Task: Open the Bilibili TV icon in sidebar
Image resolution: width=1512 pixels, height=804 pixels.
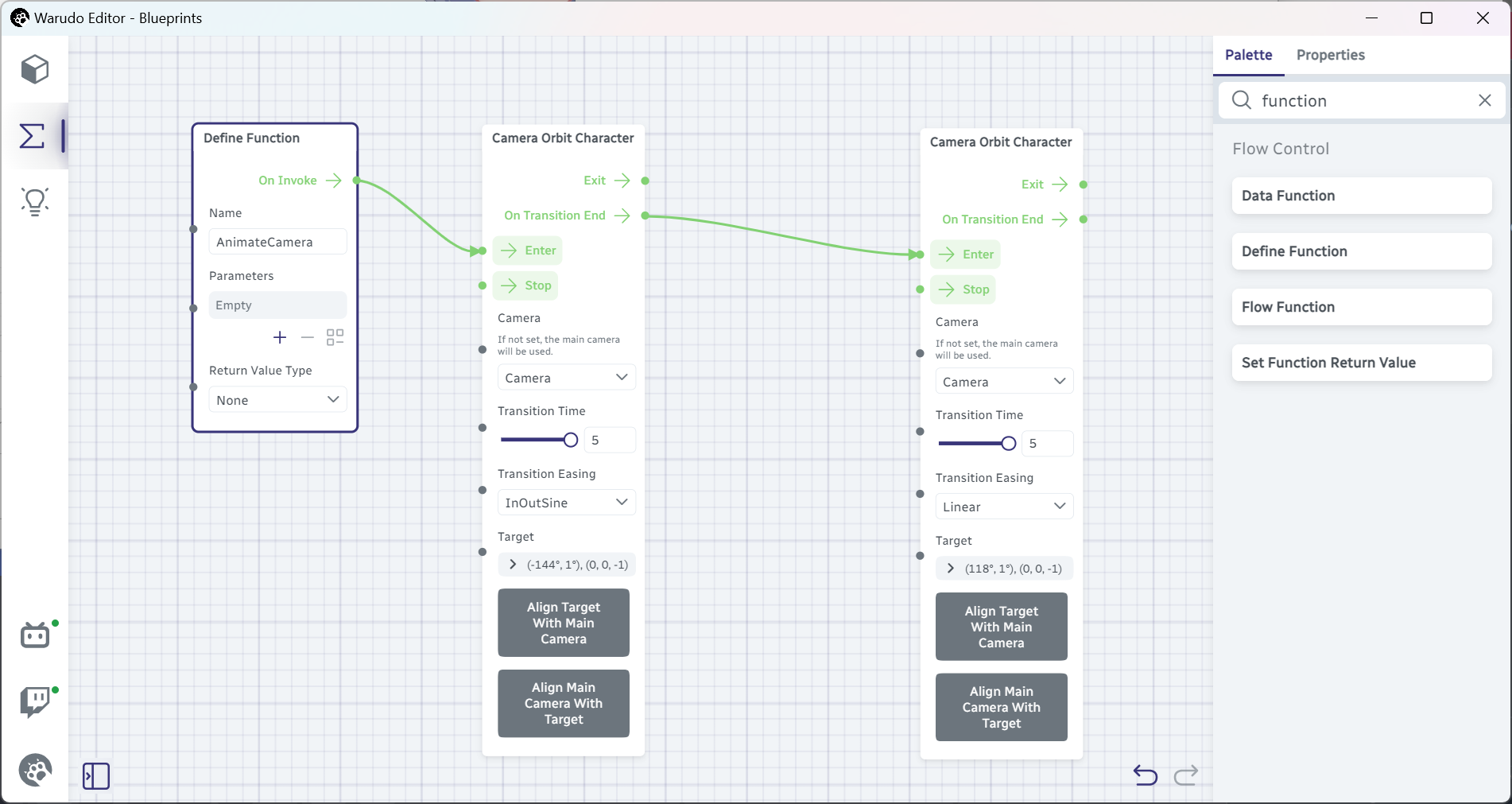Action: (35, 635)
